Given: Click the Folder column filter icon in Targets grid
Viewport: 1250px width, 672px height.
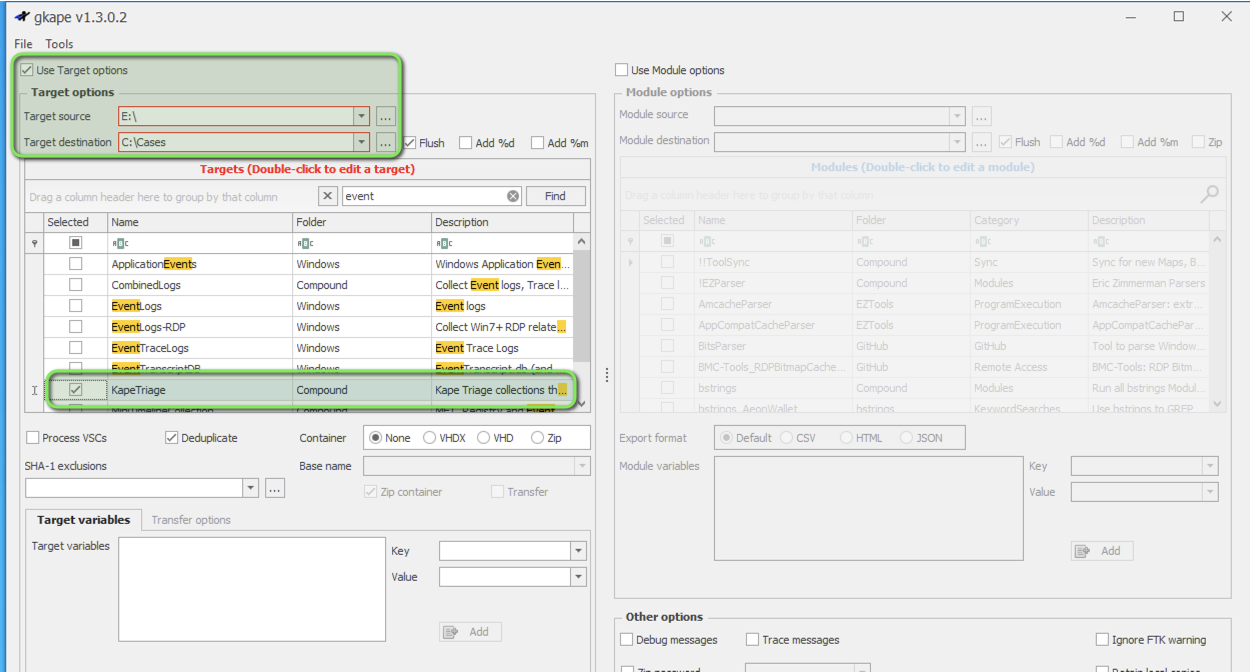Looking at the screenshot, I should click(x=305, y=243).
